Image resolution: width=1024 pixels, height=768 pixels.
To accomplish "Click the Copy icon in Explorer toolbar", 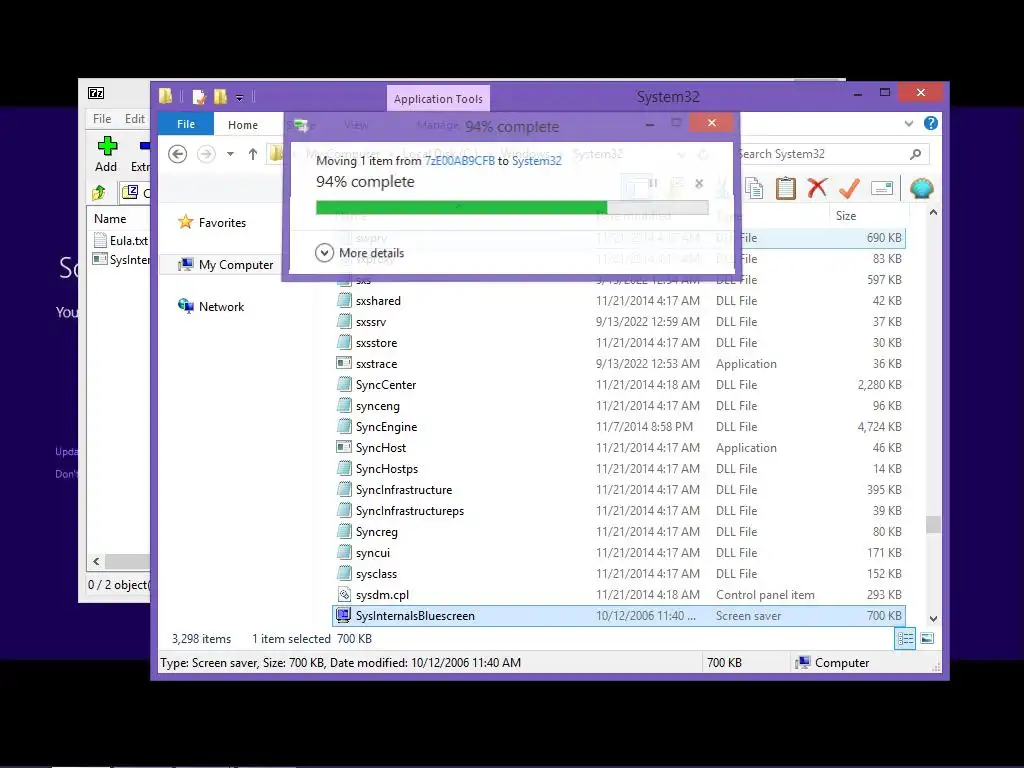I will tap(754, 188).
